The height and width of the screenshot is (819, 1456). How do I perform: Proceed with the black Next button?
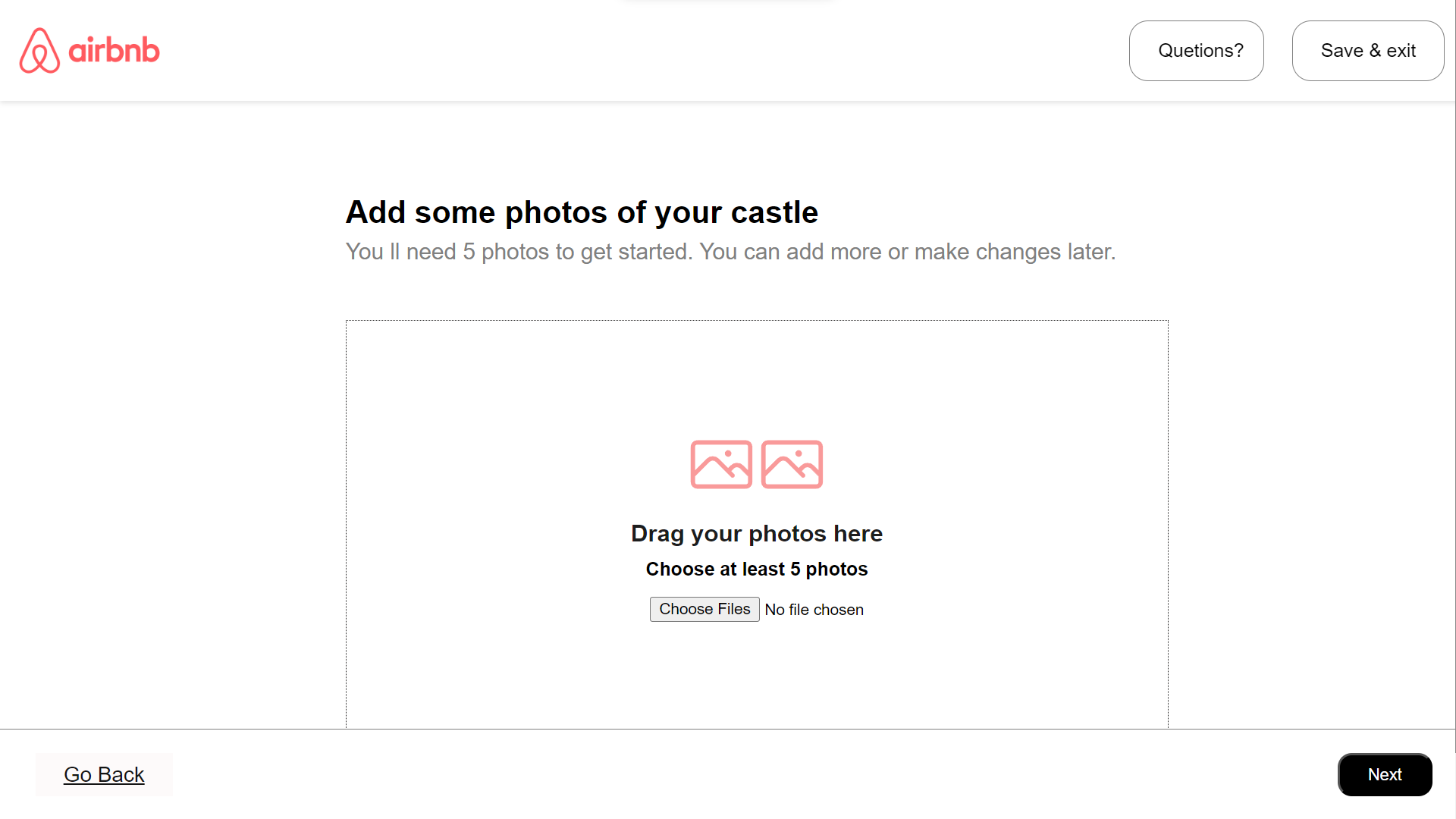[1384, 774]
